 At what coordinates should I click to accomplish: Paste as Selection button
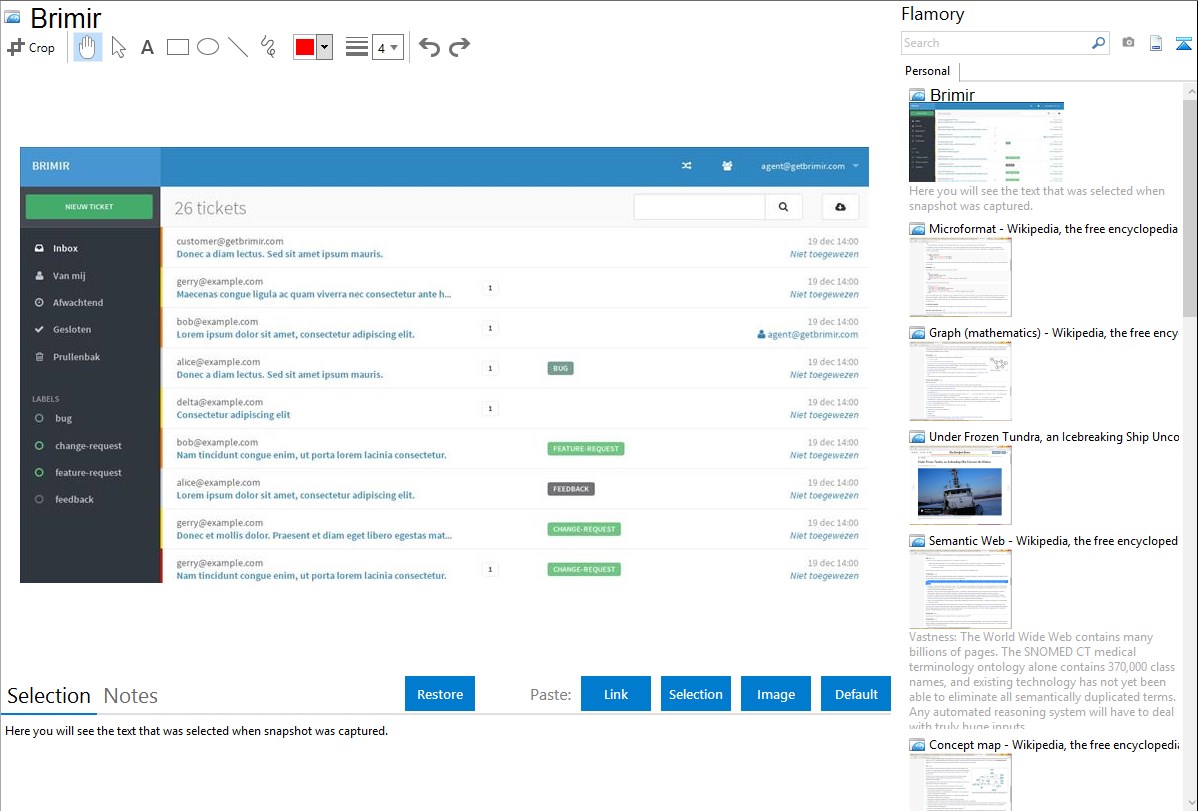695,693
